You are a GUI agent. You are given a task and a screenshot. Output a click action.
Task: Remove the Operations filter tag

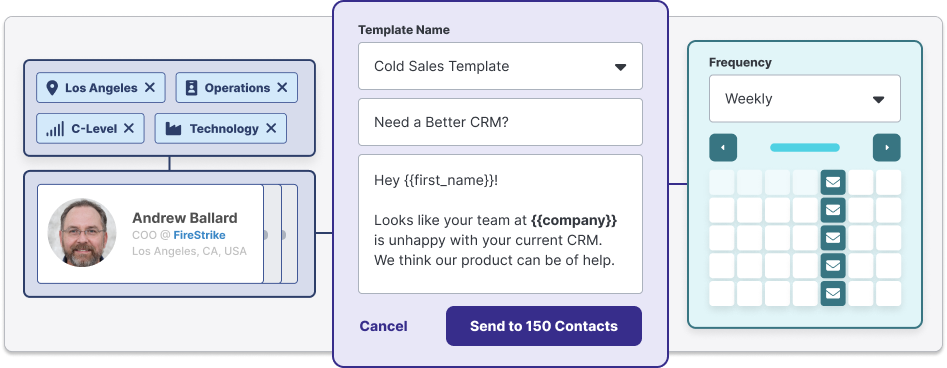click(x=282, y=88)
